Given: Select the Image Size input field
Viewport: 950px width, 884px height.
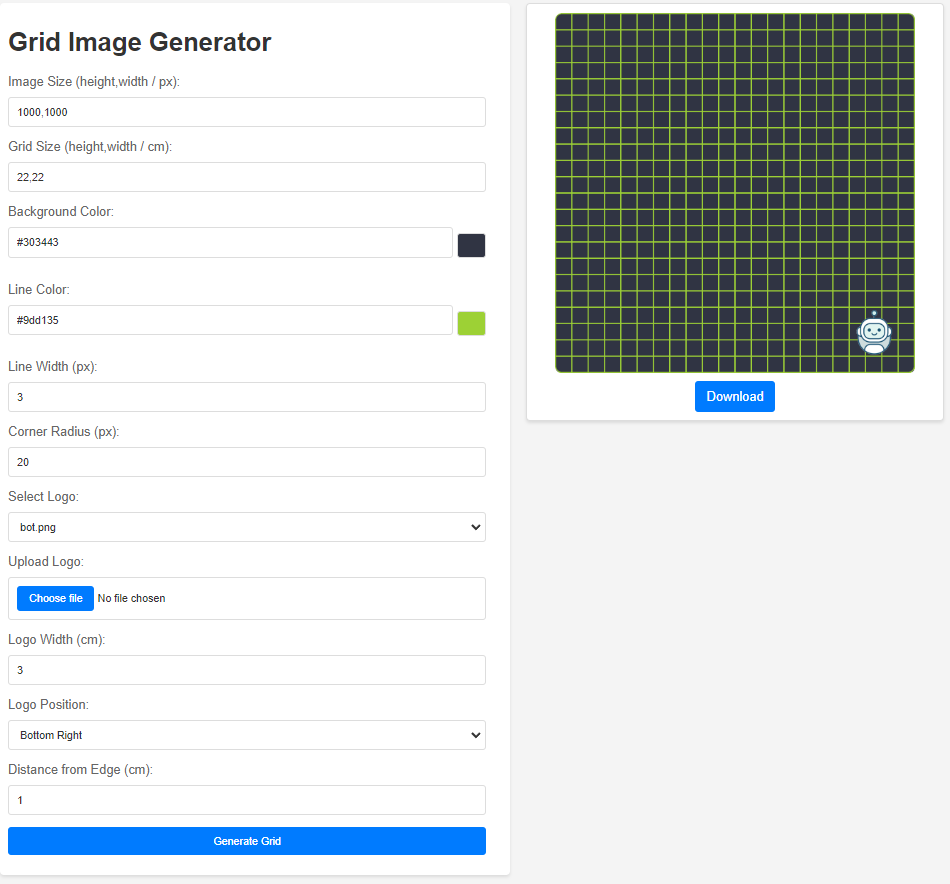Looking at the screenshot, I should (x=246, y=112).
